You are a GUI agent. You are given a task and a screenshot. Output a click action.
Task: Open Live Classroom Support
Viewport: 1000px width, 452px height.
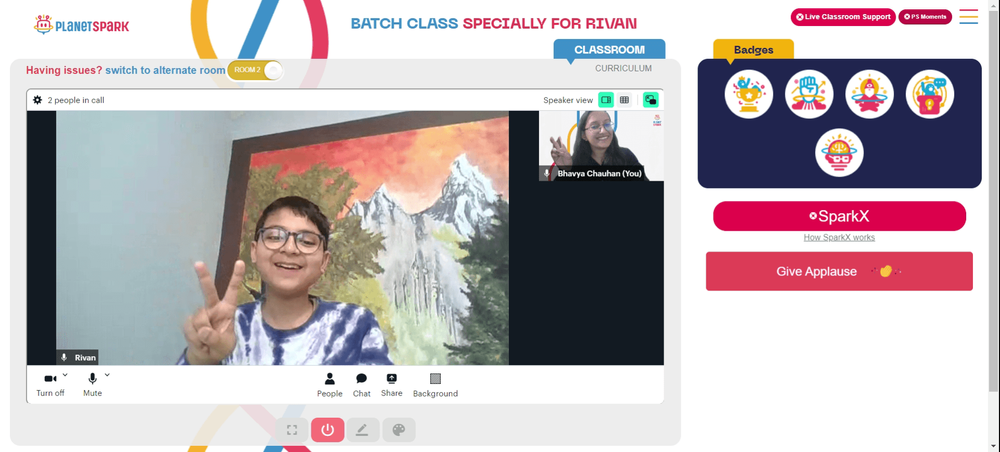pos(843,17)
